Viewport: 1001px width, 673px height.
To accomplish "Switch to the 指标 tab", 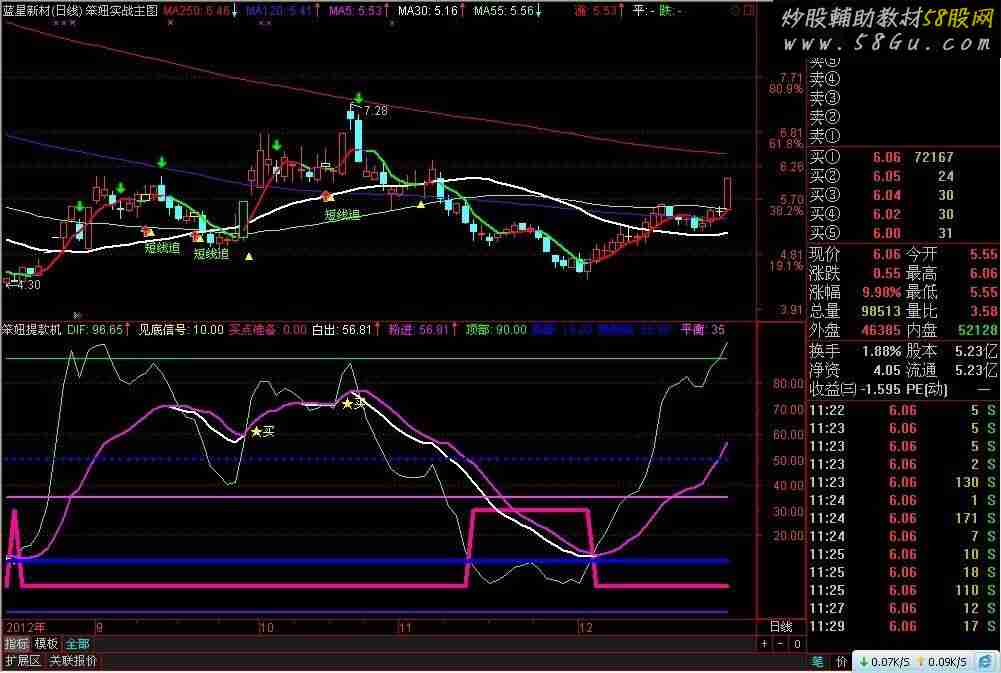I will [16, 644].
